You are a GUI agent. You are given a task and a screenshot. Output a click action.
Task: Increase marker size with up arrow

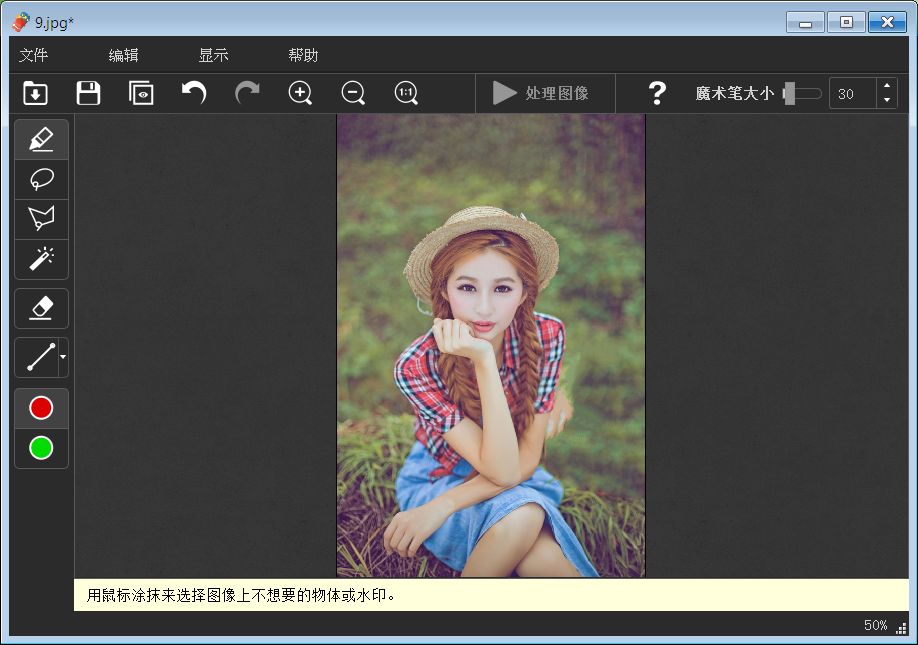tap(886, 87)
